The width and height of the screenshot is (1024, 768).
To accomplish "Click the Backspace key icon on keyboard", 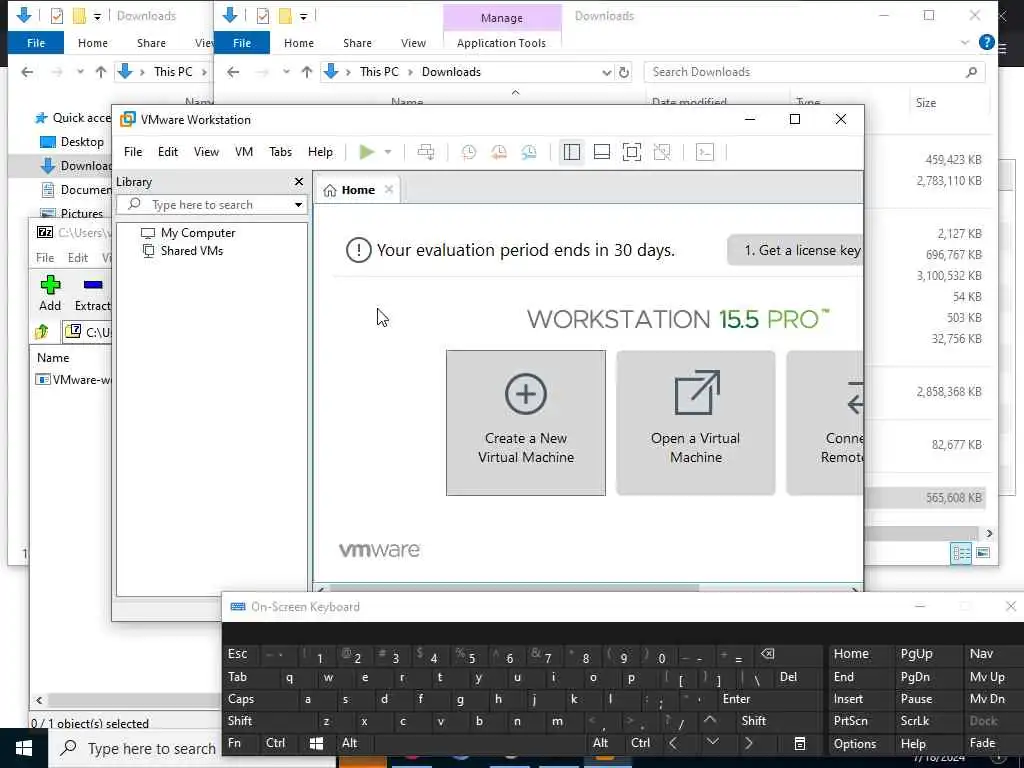I will click(x=768, y=654).
